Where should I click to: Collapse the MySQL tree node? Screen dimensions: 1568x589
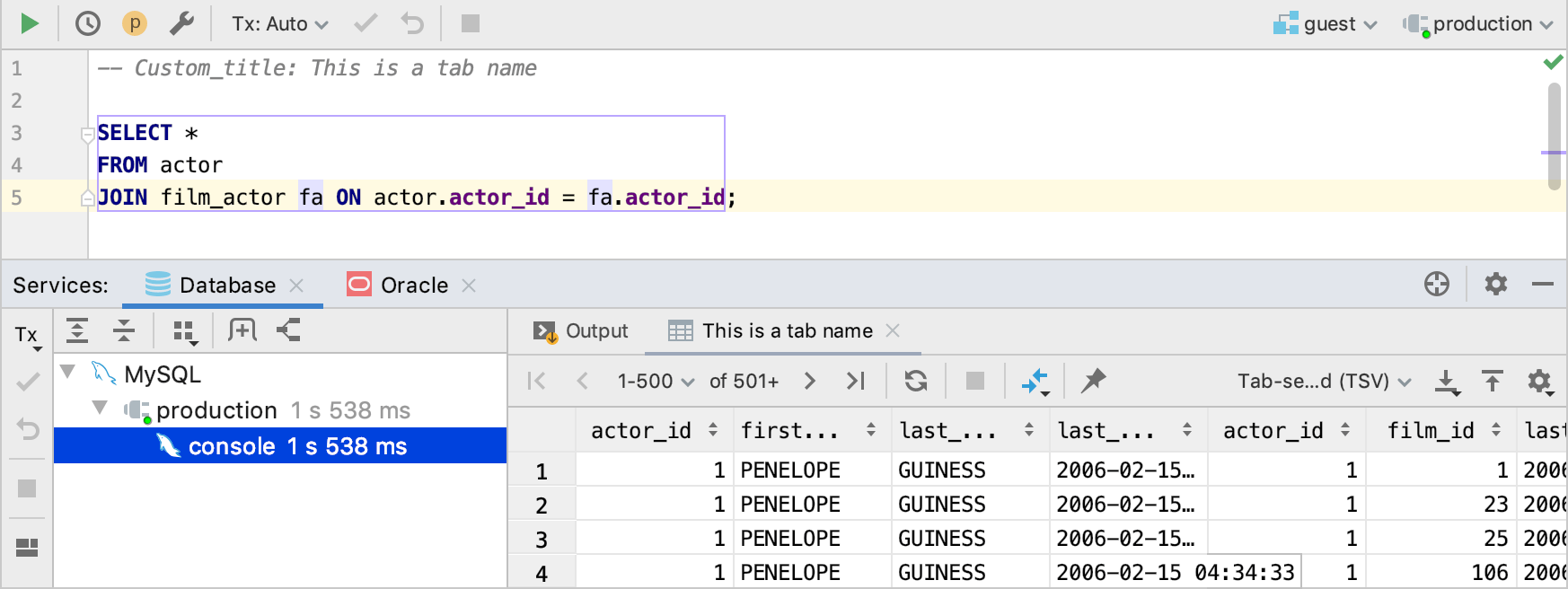pos(67,372)
